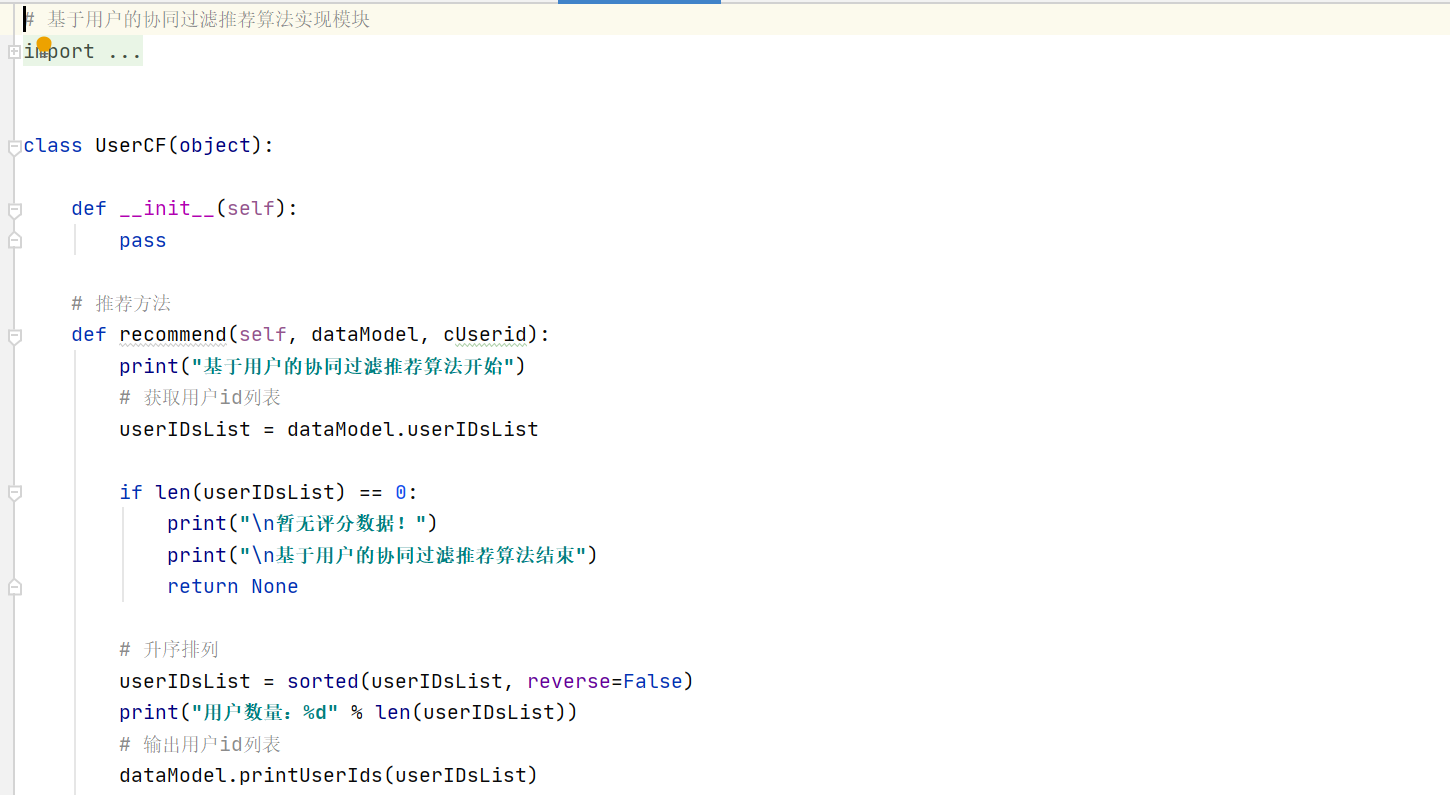The image size is (1450, 795).
Task: Collapse the if len(userIDsList) block
Action: tap(14, 491)
